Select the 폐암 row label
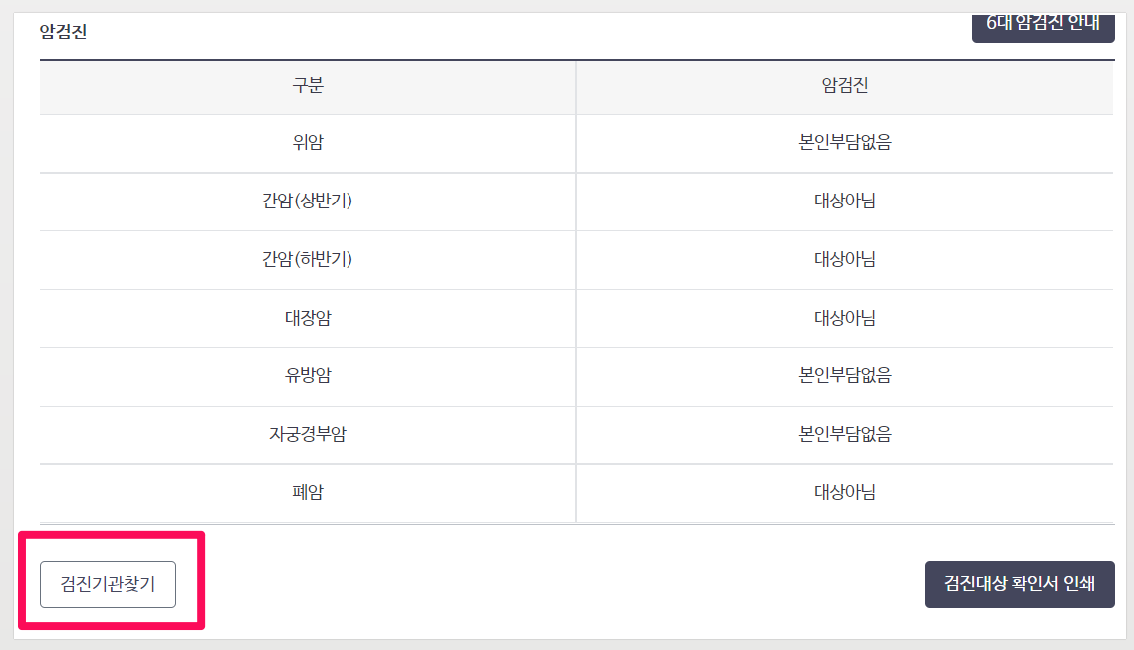The width and height of the screenshot is (1134, 650). tap(308, 492)
